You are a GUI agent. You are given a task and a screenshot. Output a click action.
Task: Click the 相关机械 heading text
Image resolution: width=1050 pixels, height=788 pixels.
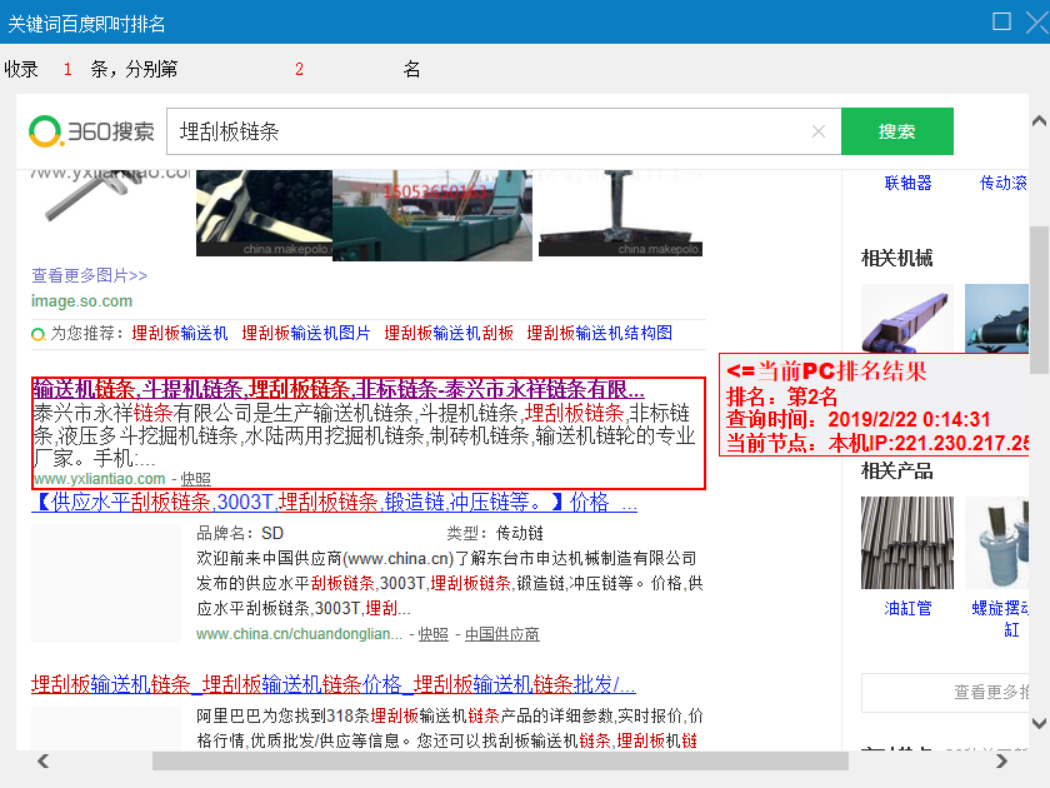tap(897, 258)
